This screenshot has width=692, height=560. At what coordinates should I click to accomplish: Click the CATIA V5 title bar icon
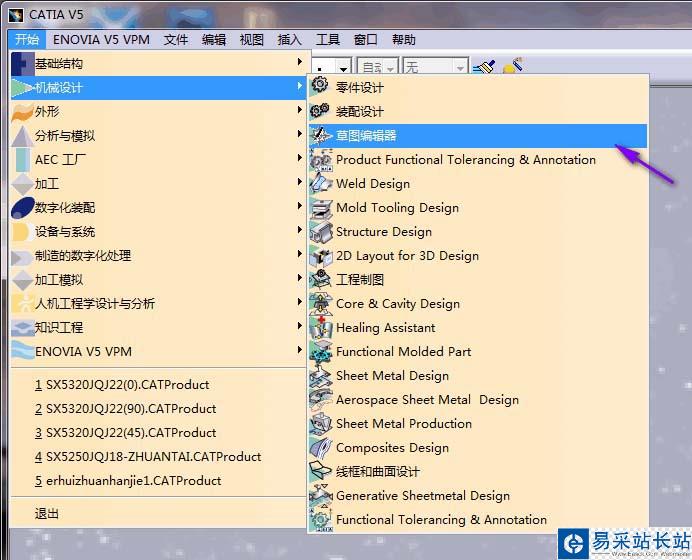tap(15, 15)
